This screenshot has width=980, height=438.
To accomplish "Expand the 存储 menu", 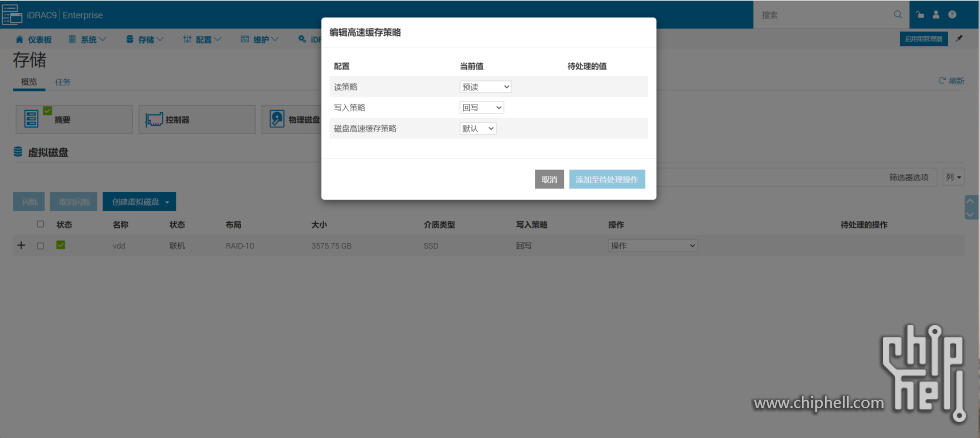I will coord(145,39).
